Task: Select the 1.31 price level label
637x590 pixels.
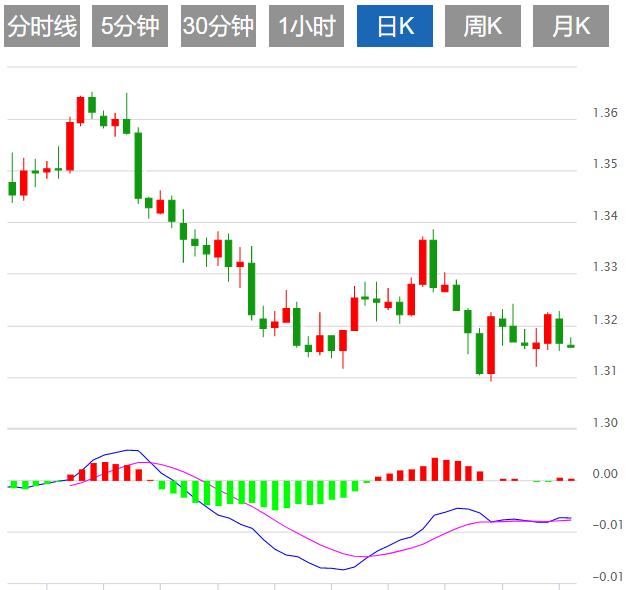Action: (603, 371)
